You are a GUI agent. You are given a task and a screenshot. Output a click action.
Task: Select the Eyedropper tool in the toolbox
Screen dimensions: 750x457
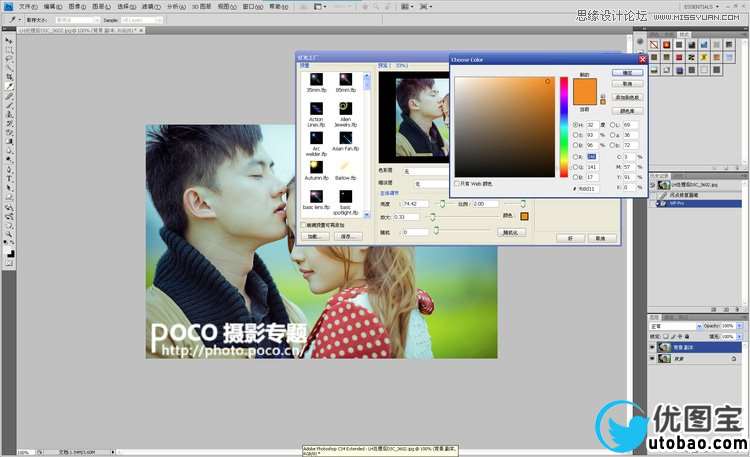tap(9, 87)
